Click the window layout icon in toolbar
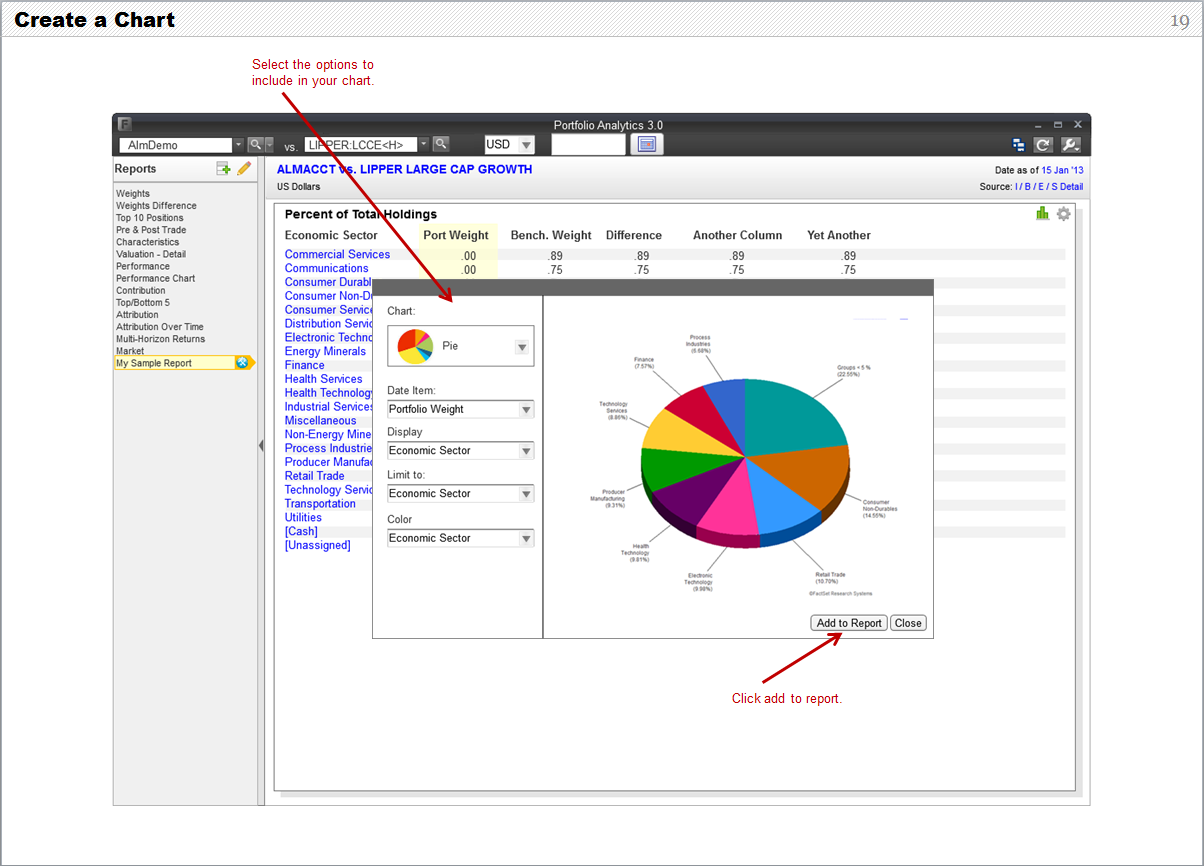Viewport: 1204px width, 867px height. (1018, 145)
